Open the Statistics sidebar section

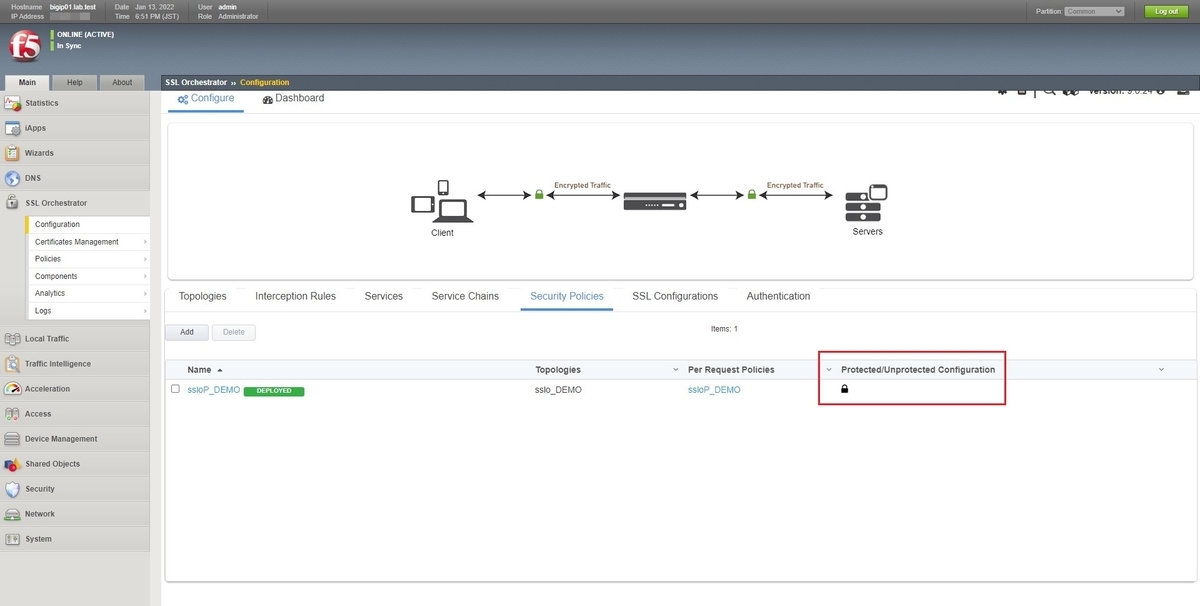[75, 103]
